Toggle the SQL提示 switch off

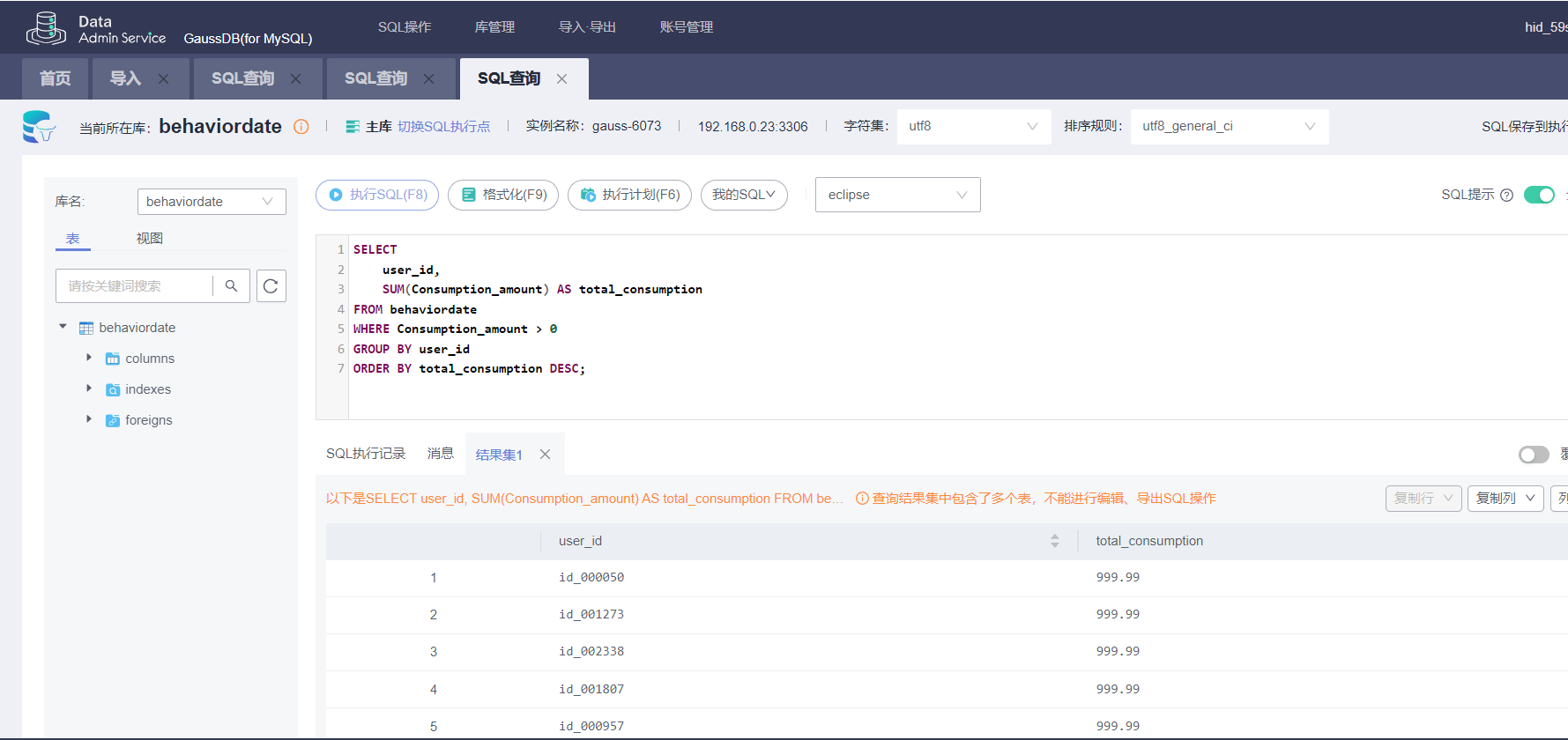(x=1539, y=195)
